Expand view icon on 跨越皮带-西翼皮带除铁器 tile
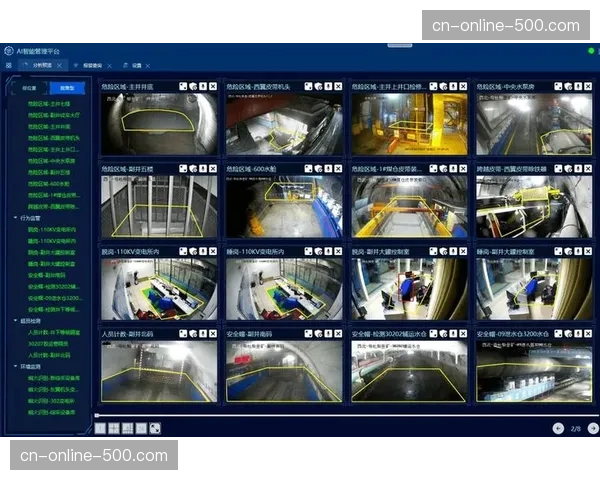600x480 pixels. tap(559, 169)
